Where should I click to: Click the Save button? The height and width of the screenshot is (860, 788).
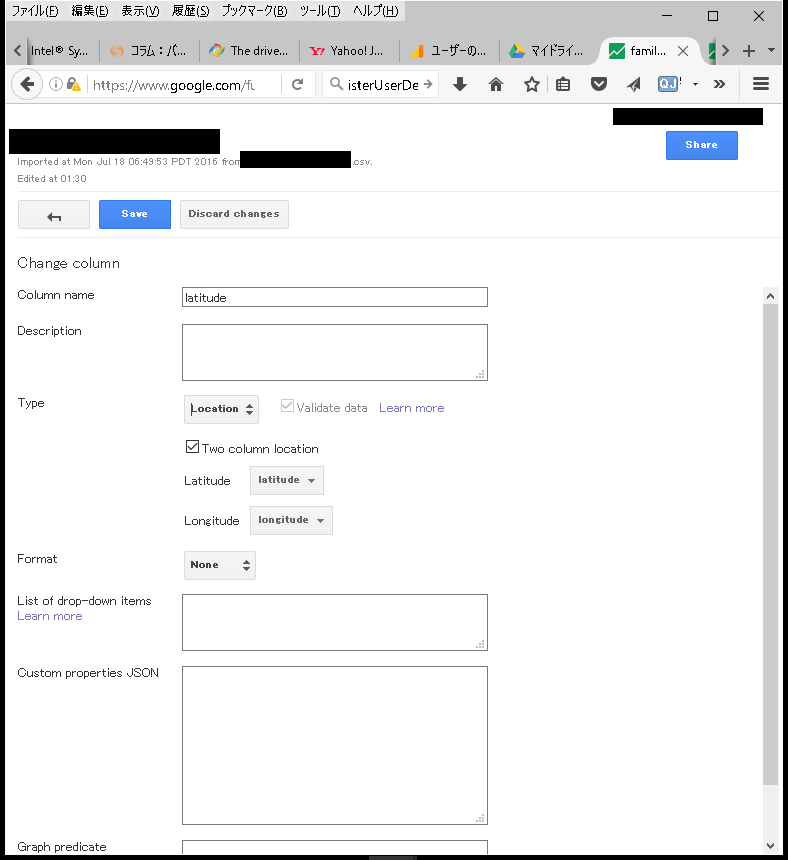coord(135,214)
